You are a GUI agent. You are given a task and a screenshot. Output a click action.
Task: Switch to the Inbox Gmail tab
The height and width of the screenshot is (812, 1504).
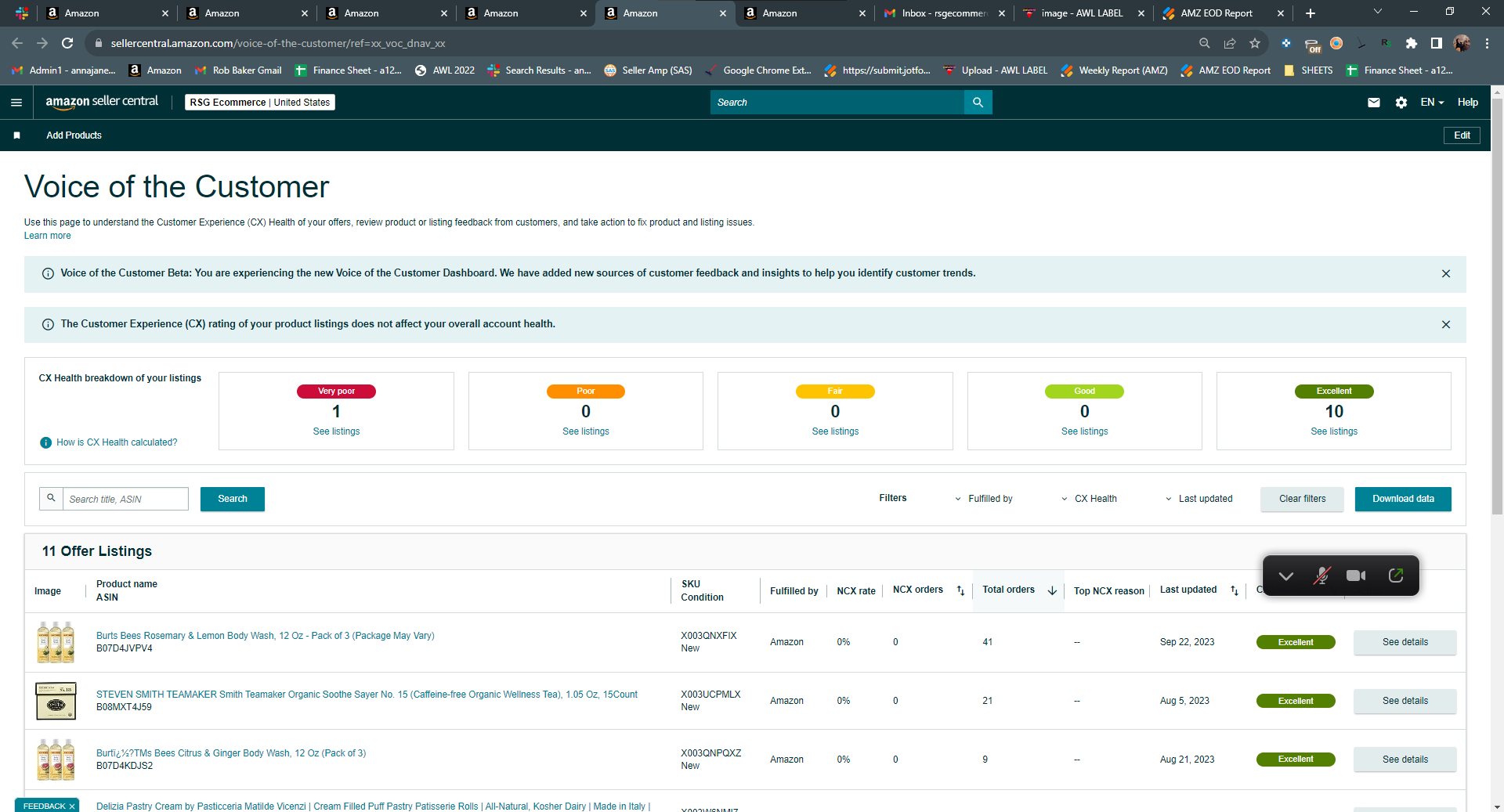[943, 13]
